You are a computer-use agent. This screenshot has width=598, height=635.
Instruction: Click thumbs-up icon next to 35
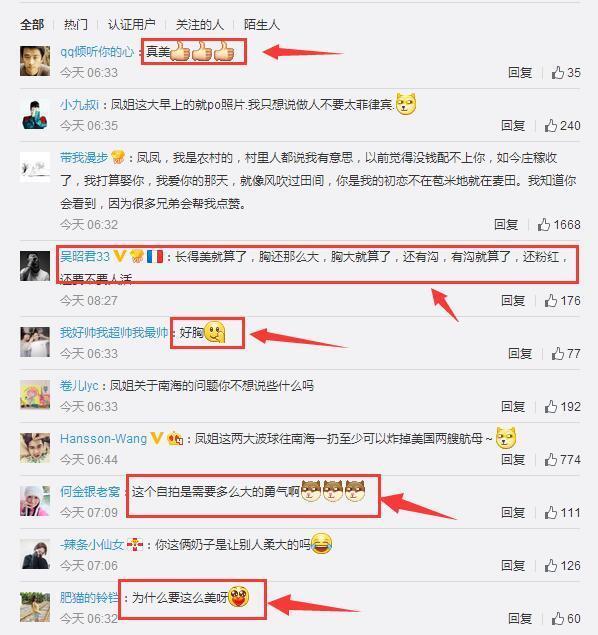[558, 72]
